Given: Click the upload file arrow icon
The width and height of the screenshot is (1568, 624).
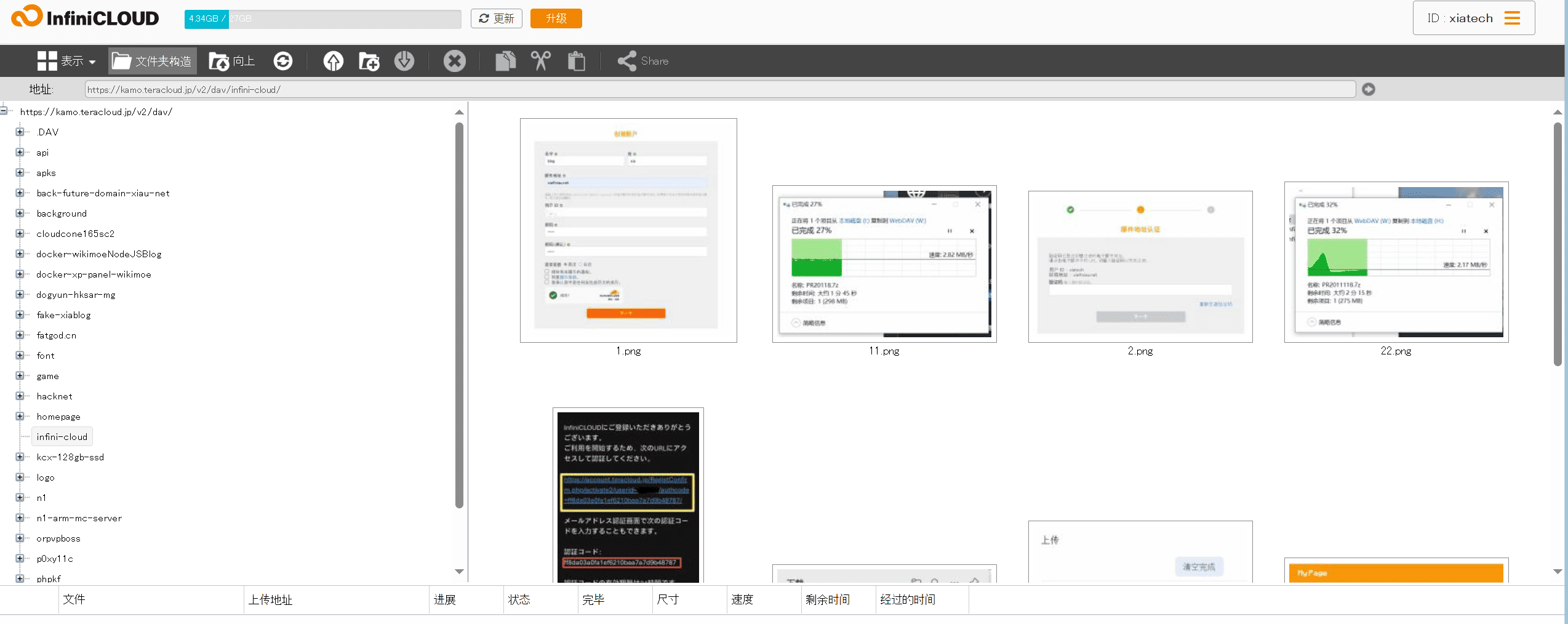Looking at the screenshot, I should coord(334,61).
